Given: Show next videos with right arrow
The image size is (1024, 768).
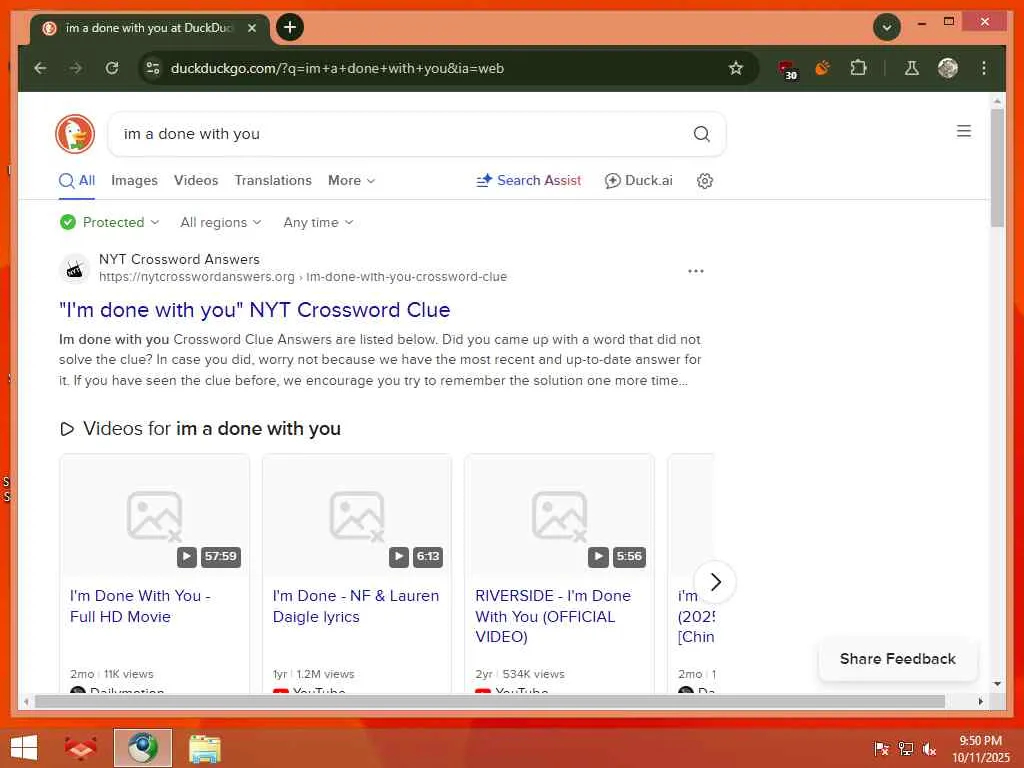Looking at the screenshot, I should [x=715, y=582].
